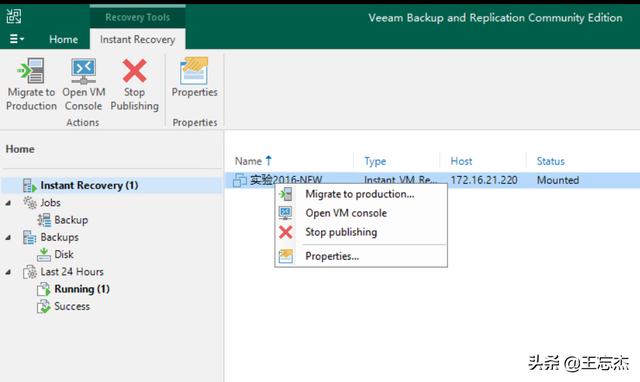The width and height of the screenshot is (640, 382).
Task: Click the Recovery Tools contextual tab
Action: pos(137,17)
